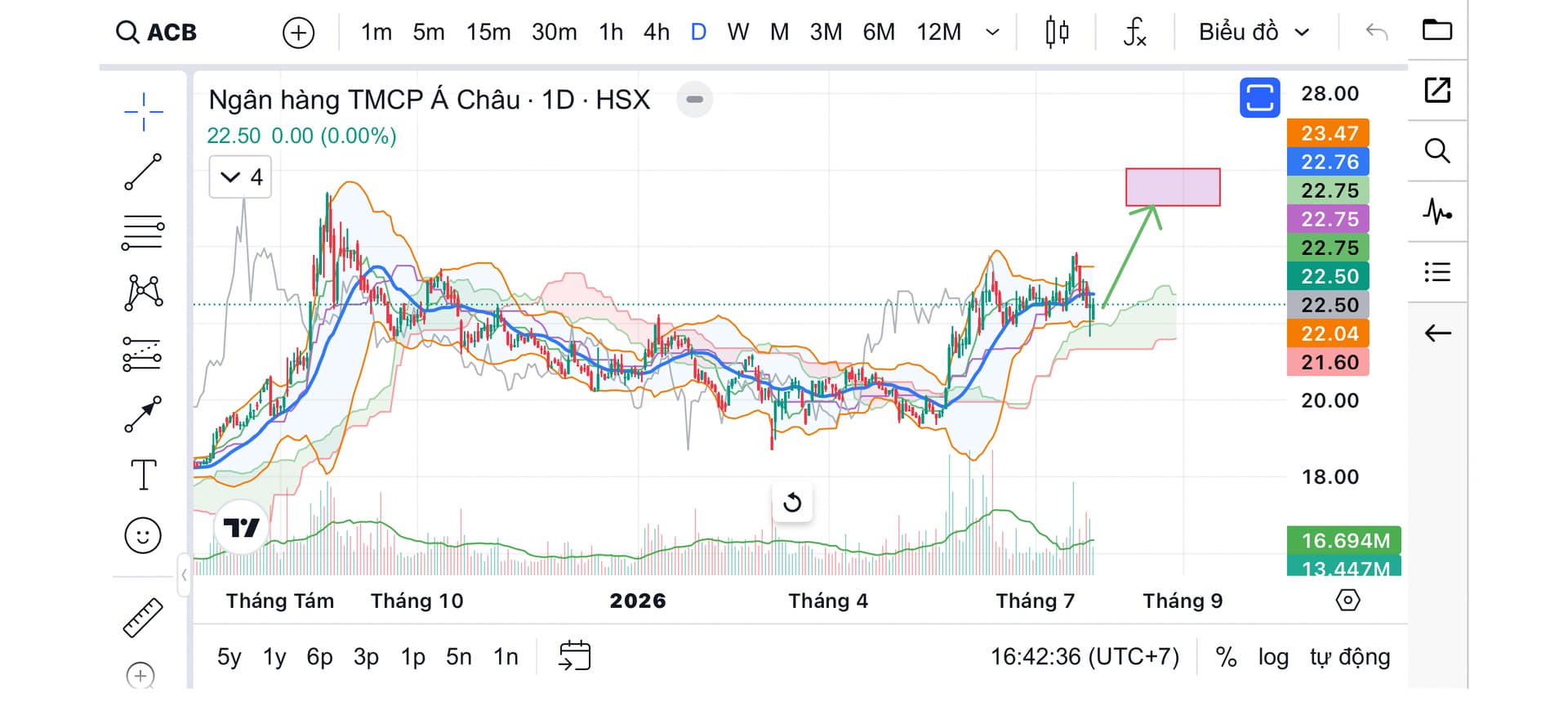Open the emoji sticker tool

(x=143, y=536)
